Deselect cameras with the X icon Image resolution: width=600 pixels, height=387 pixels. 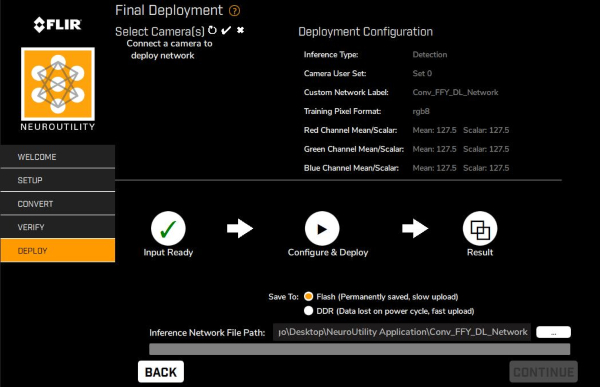(x=240, y=30)
